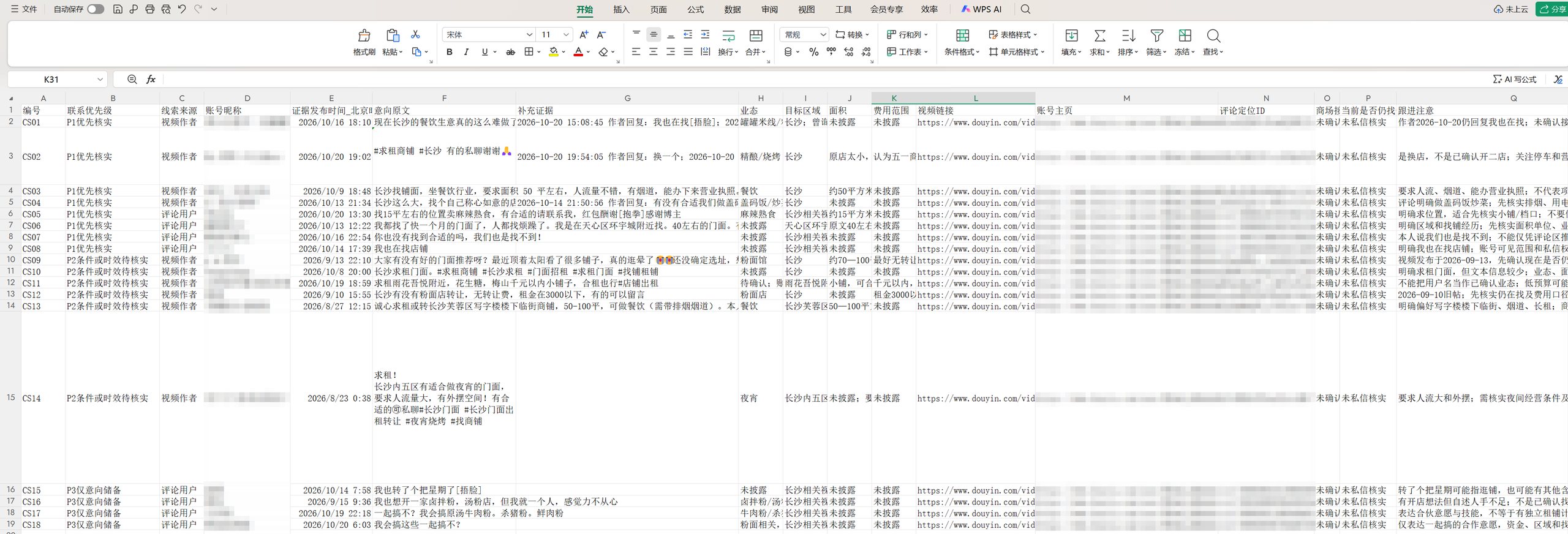Click the yellow fill color button
Viewport: 1568px width, 534px height.
(x=553, y=52)
